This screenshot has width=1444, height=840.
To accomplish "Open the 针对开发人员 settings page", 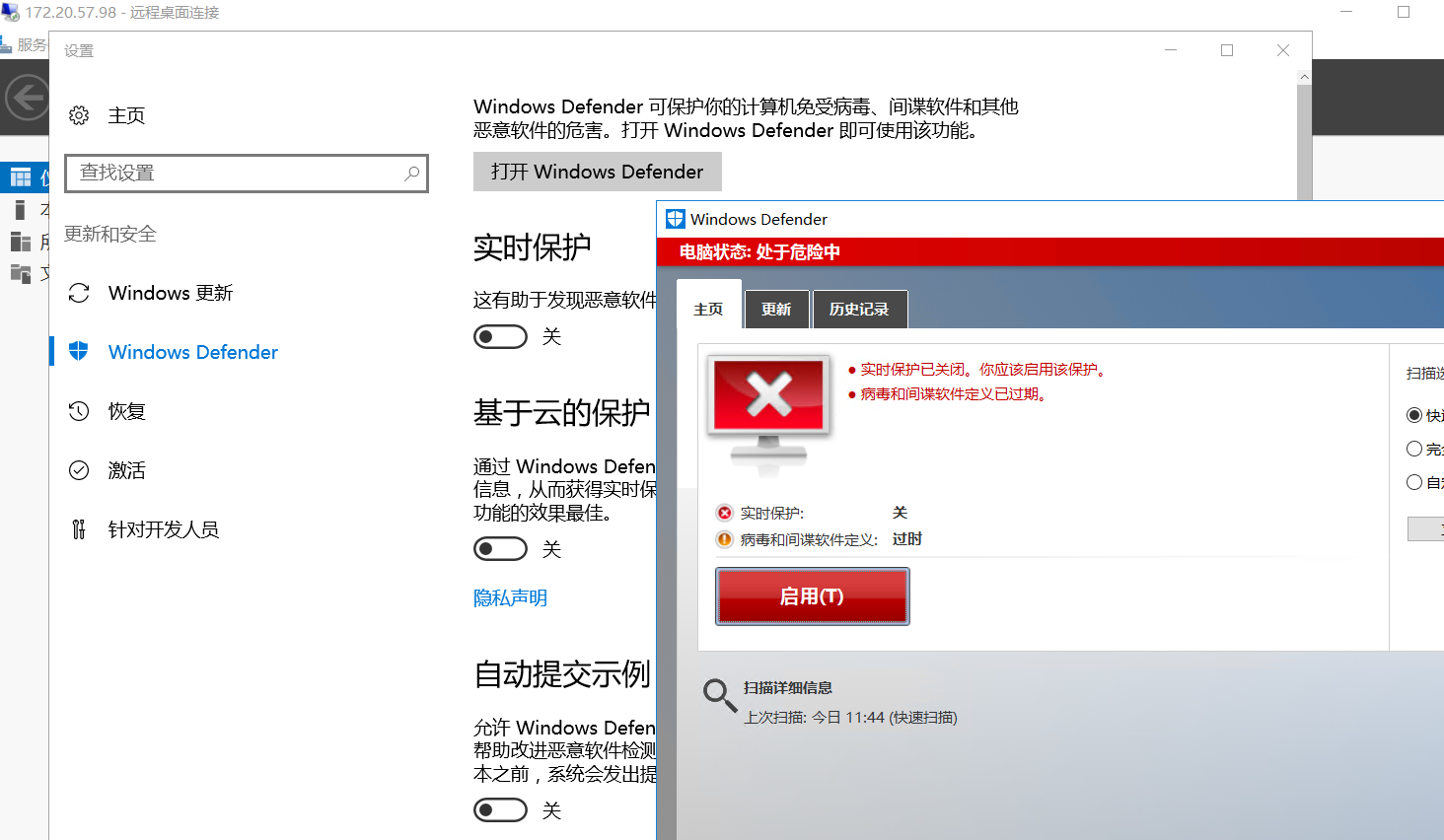I will 164,529.
